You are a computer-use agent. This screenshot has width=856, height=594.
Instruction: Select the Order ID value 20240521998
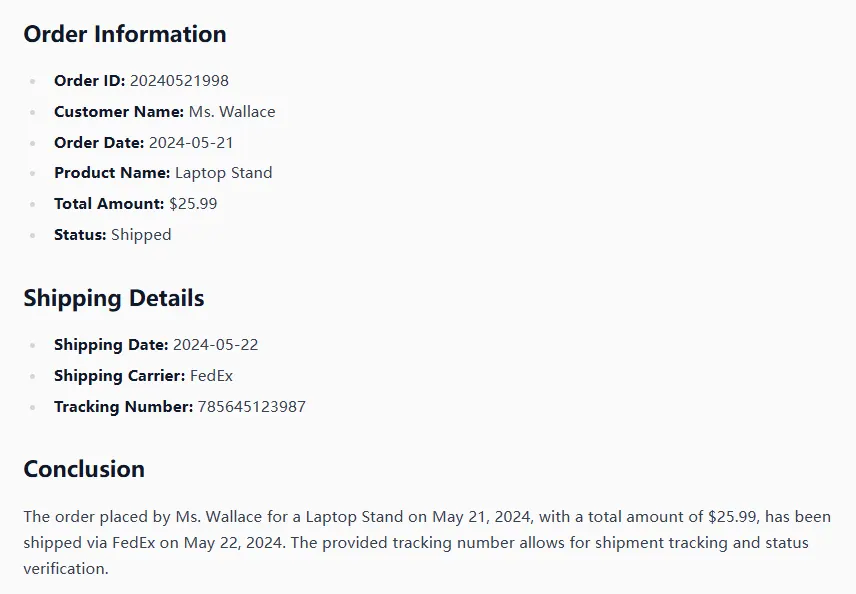179,81
